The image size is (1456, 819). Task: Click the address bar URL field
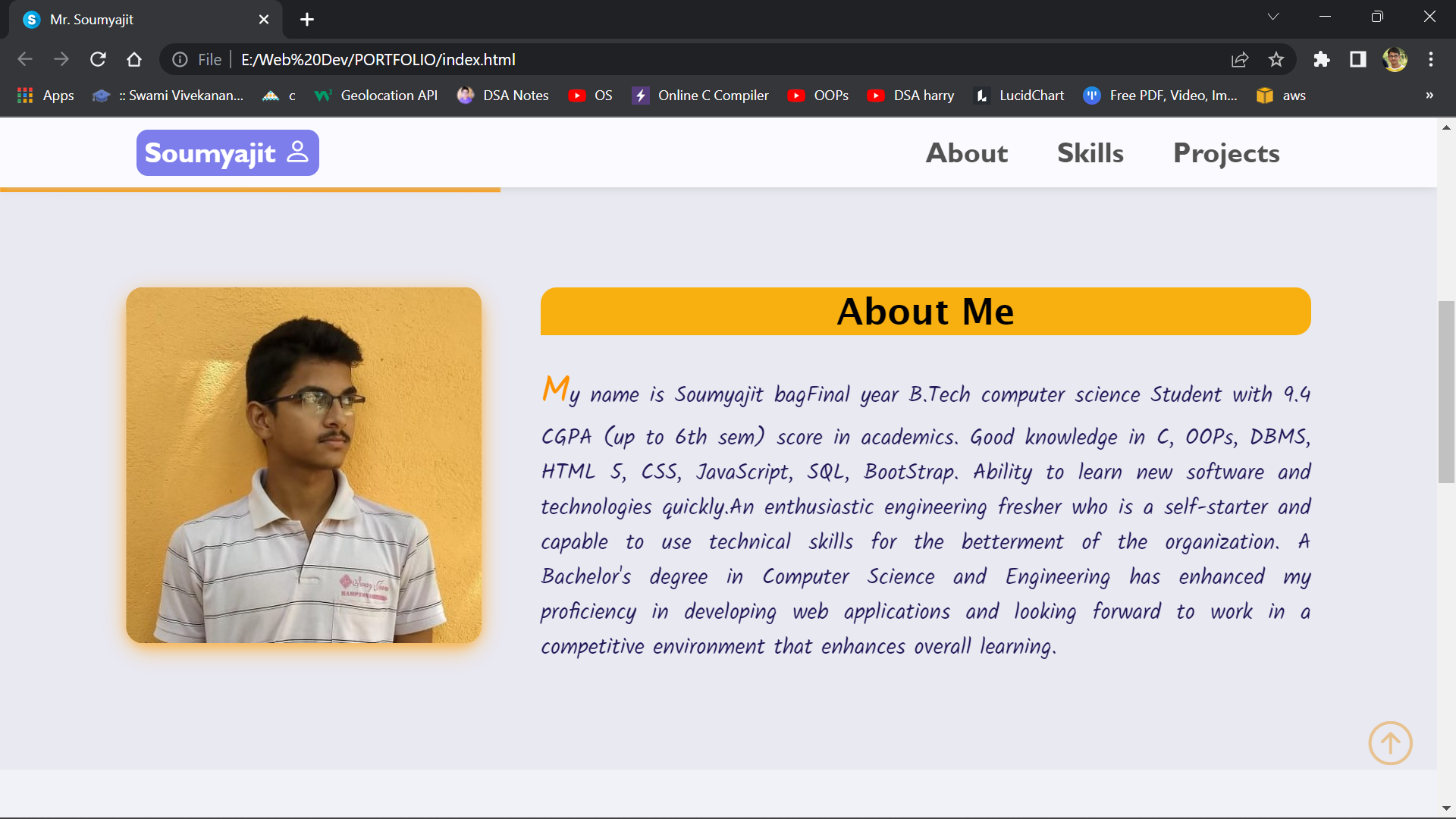click(x=682, y=59)
